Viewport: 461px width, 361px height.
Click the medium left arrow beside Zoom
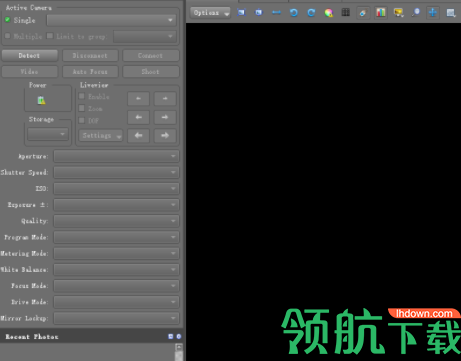[138, 117]
